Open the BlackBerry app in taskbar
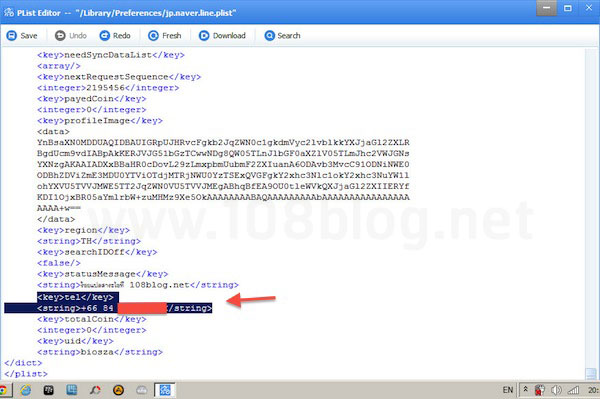The height and width of the screenshot is (399, 600). coord(49,390)
